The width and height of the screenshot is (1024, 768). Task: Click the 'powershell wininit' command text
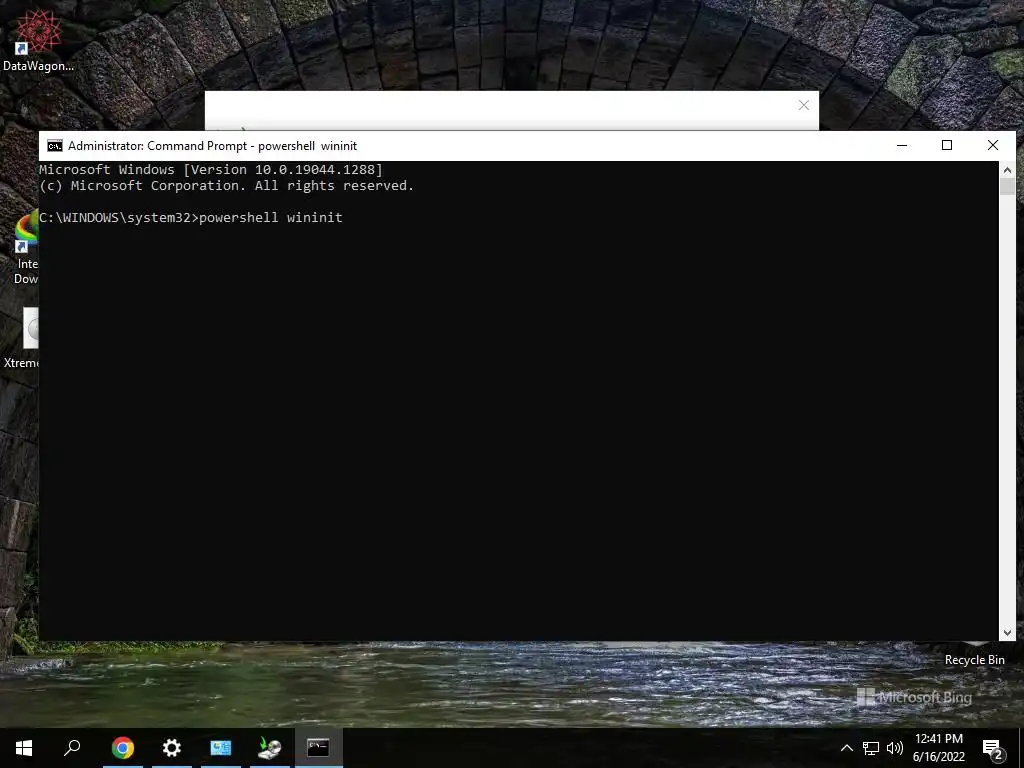tap(270, 217)
